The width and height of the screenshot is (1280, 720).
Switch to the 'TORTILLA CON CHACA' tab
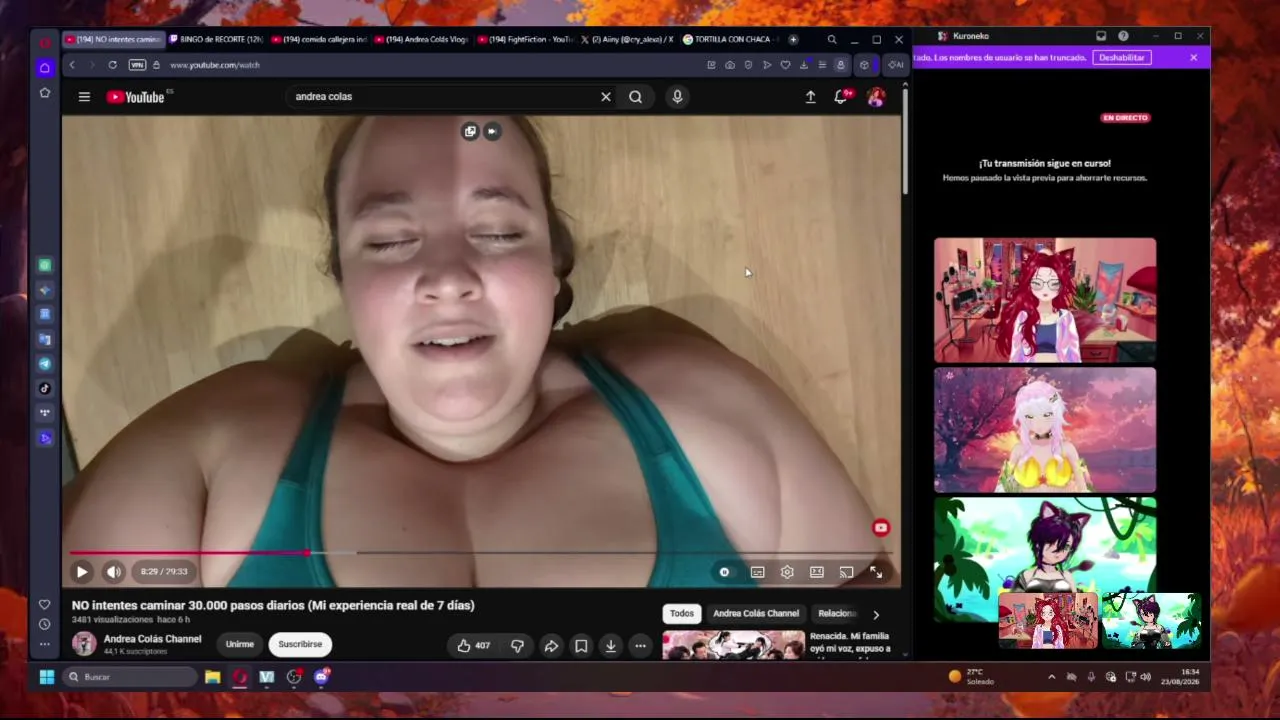tap(731, 40)
